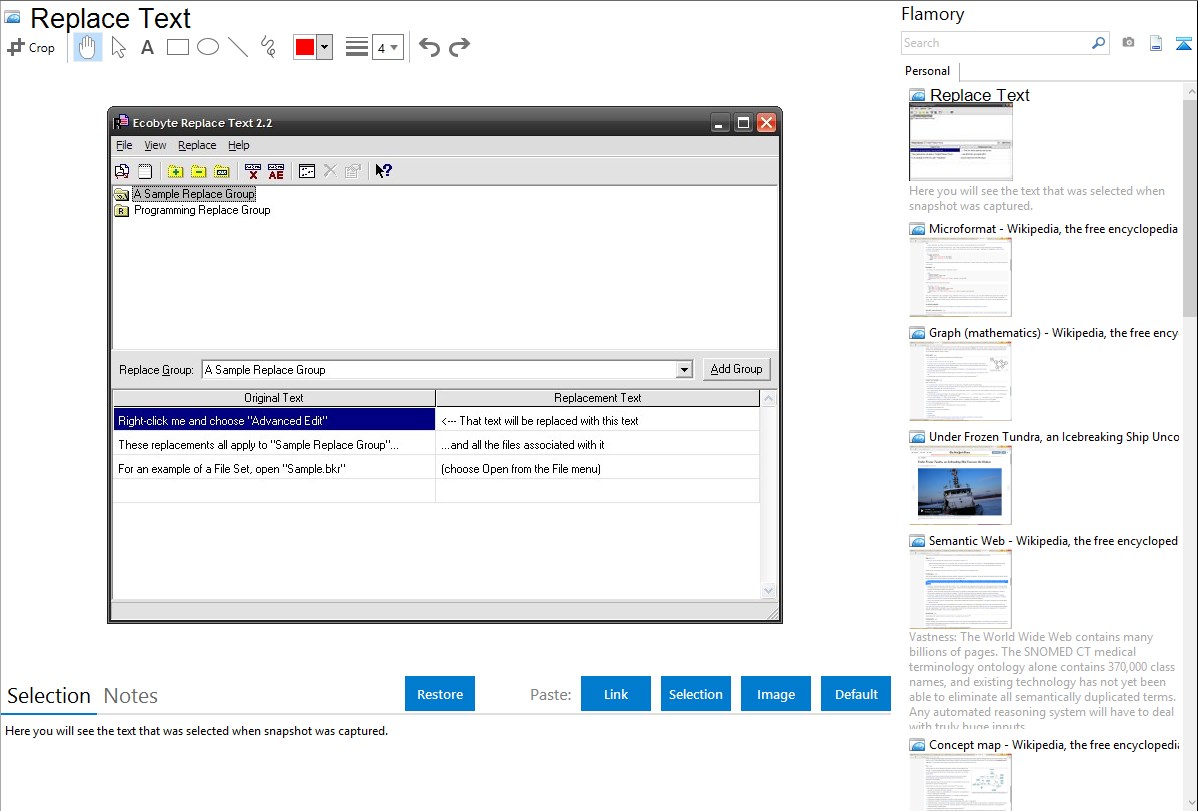1198x811 pixels.
Task: Click the Flamory Search input field
Action: coord(995,43)
